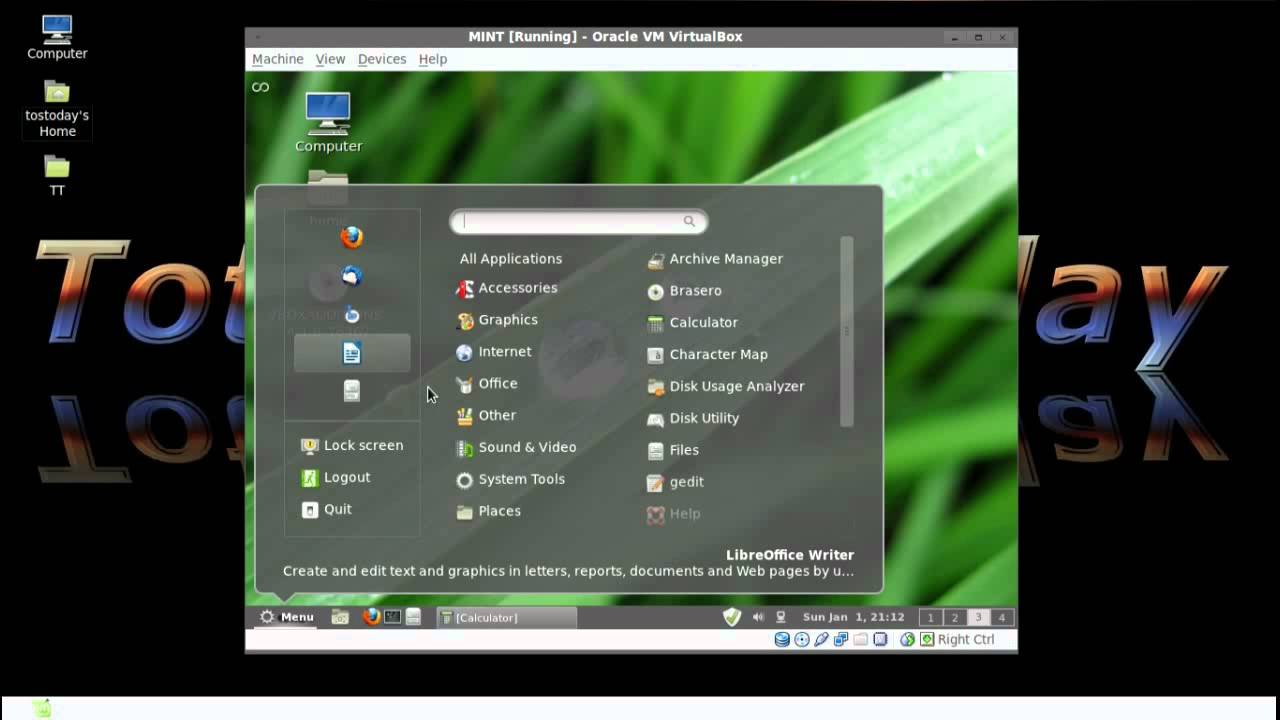
Task: Click the Quit button
Action: [x=326, y=510]
